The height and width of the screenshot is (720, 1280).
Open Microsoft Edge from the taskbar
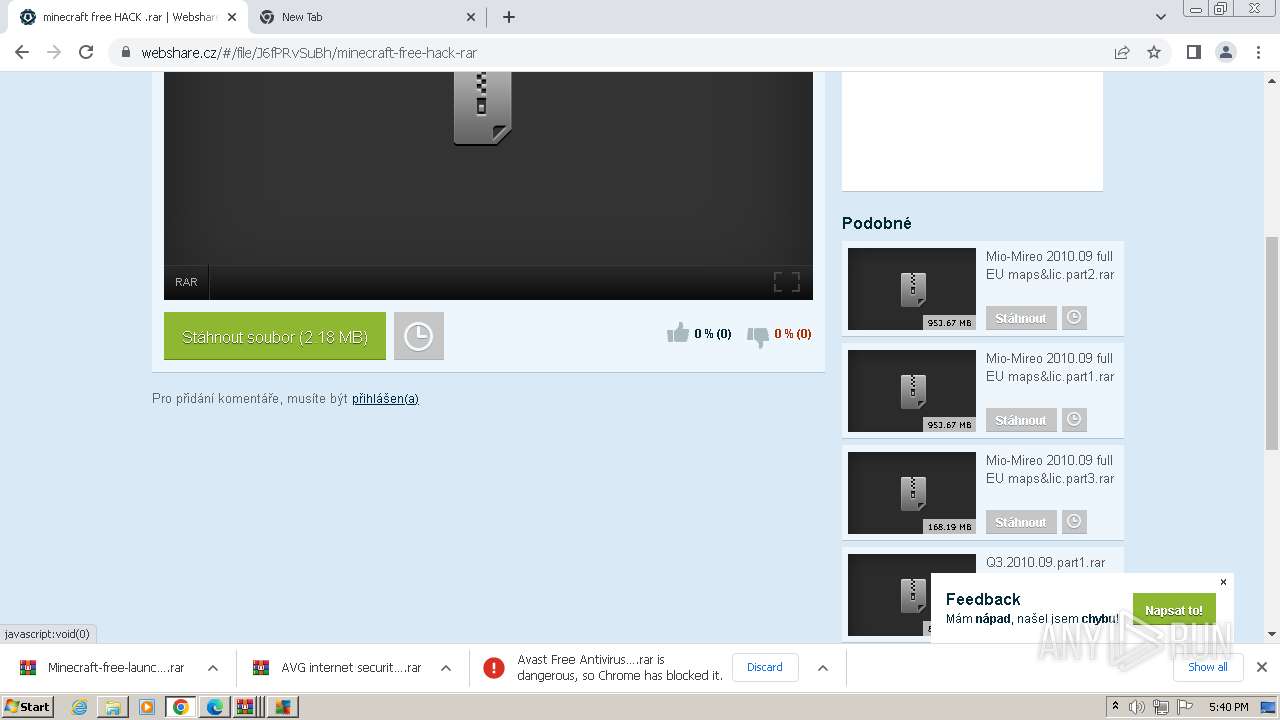(215, 707)
